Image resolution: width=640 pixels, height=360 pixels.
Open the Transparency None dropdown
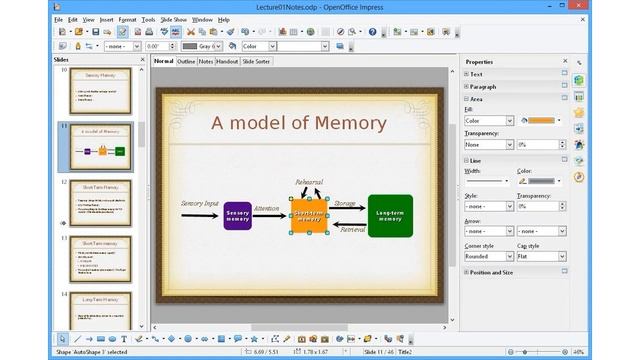pyautogui.click(x=489, y=145)
